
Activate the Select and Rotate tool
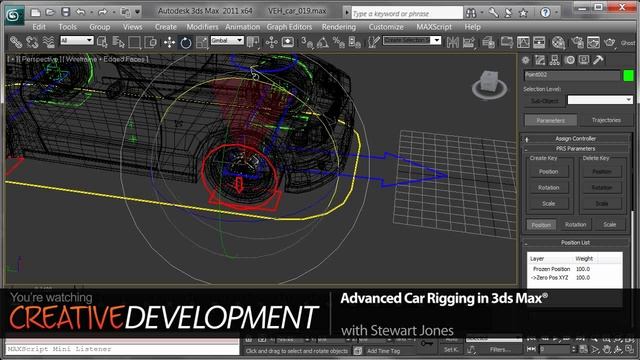pyautogui.click(x=186, y=42)
